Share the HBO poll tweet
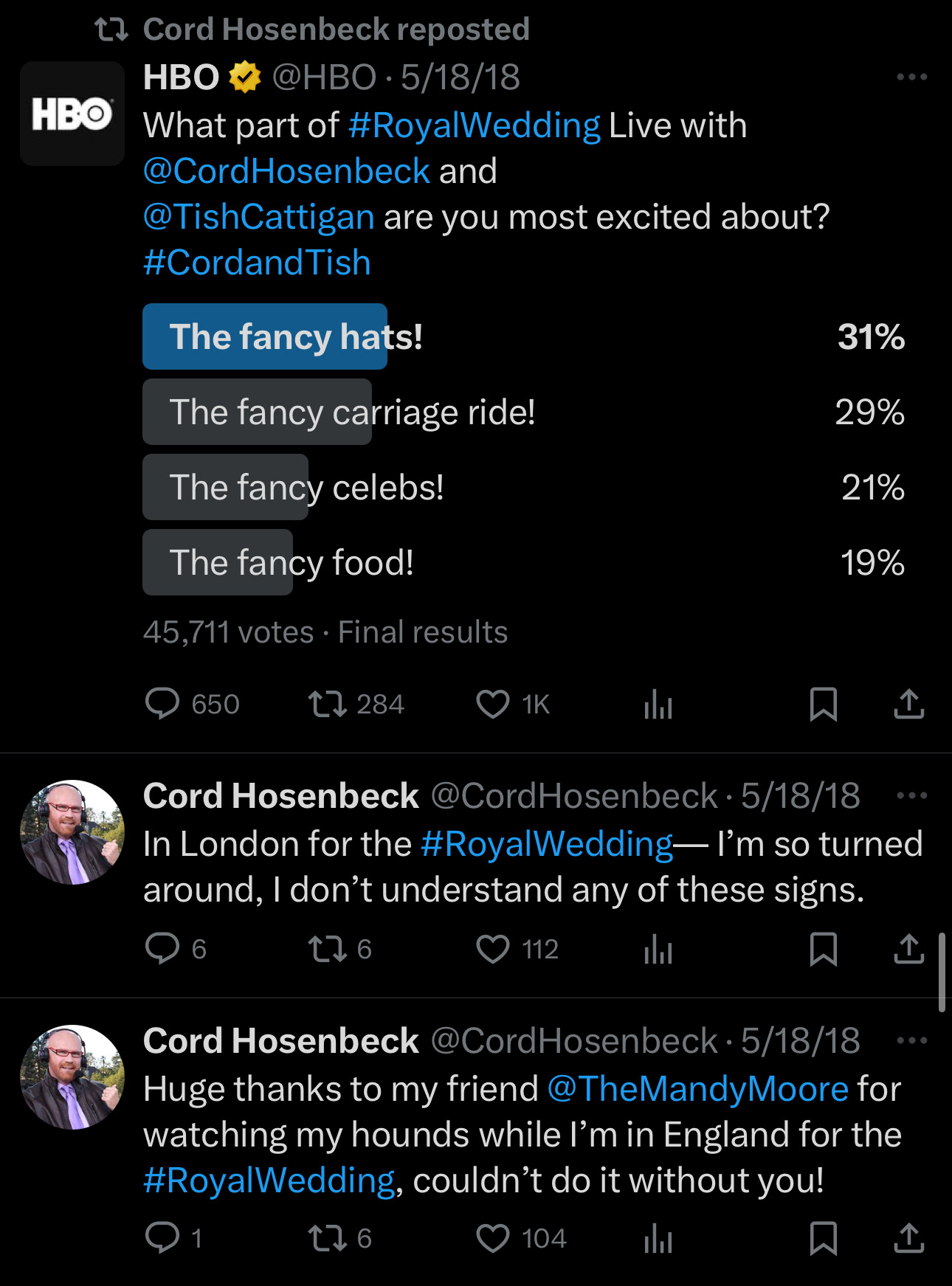 pos(908,704)
